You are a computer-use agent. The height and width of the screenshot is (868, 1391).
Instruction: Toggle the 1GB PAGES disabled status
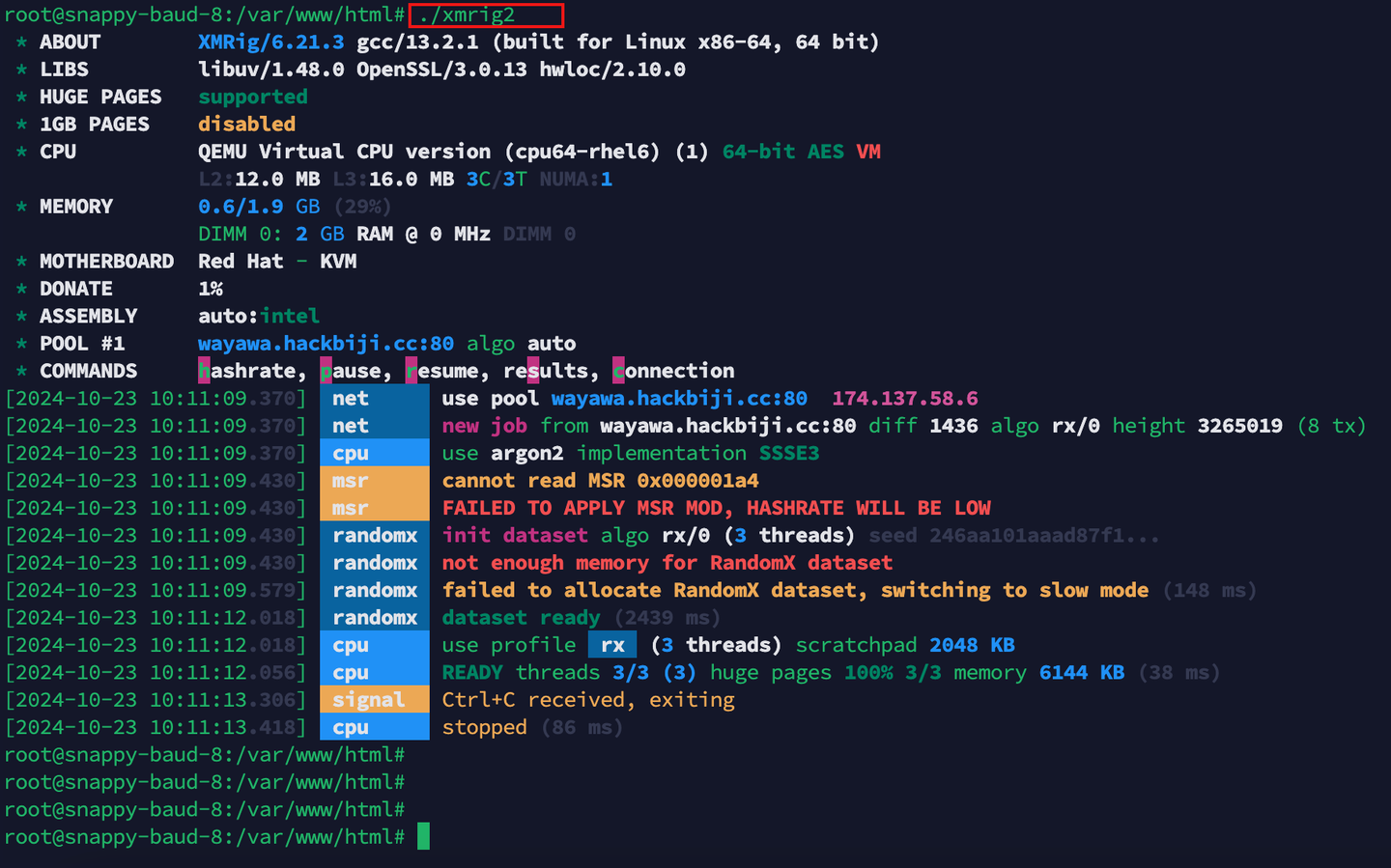pos(245,124)
